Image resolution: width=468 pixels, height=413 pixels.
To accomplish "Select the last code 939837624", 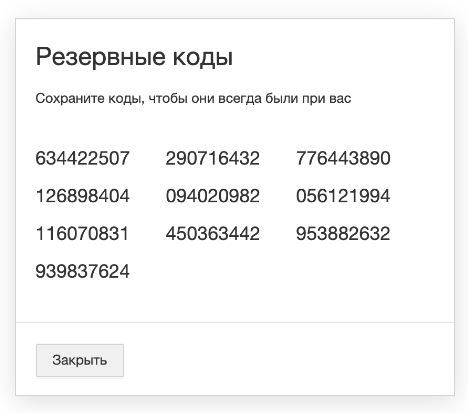I will pyautogui.click(x=82, y=271).
